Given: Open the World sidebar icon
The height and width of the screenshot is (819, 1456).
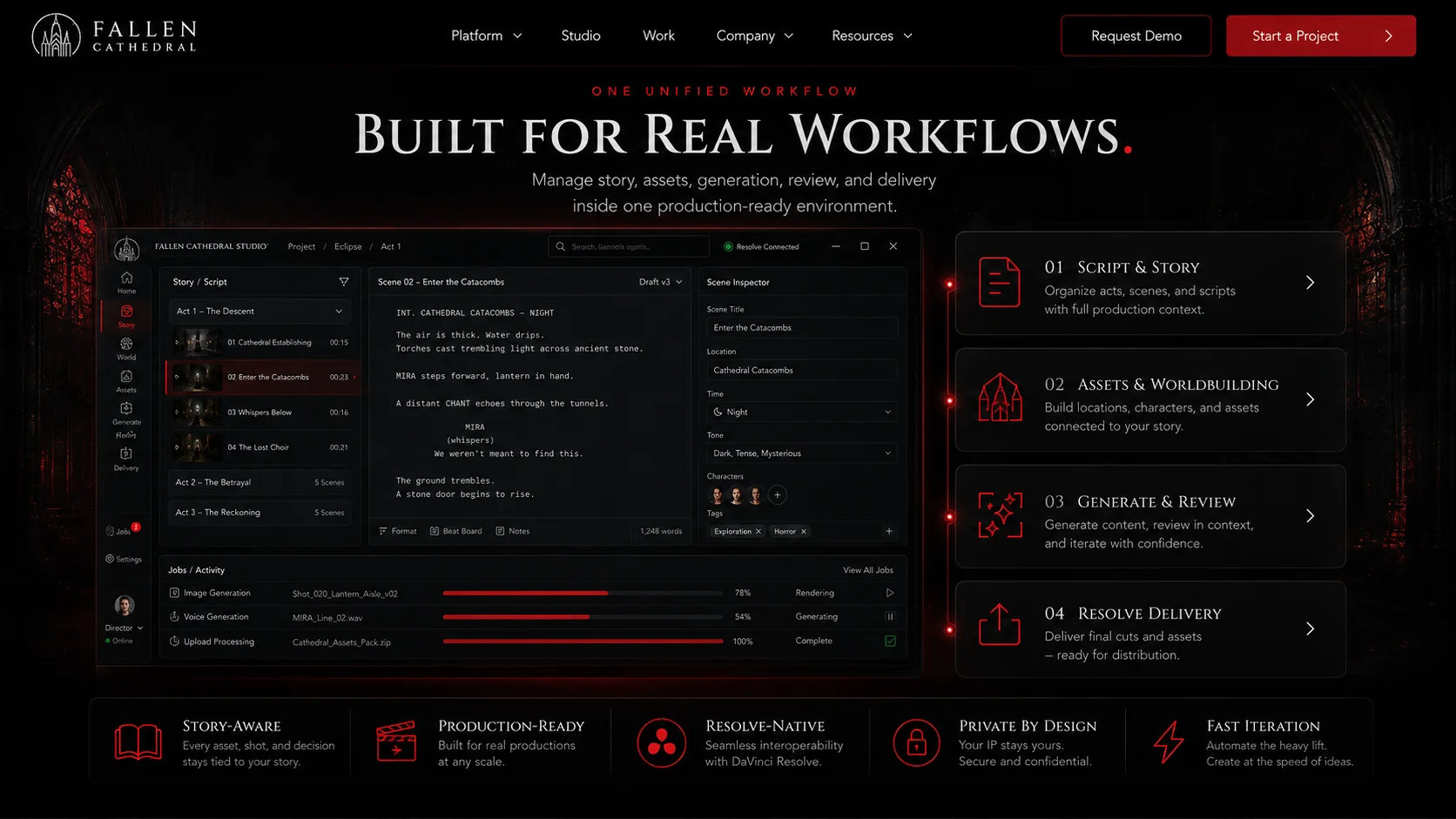Looking at the screenshot, I should pyautogui.click(x=126, y=349).
